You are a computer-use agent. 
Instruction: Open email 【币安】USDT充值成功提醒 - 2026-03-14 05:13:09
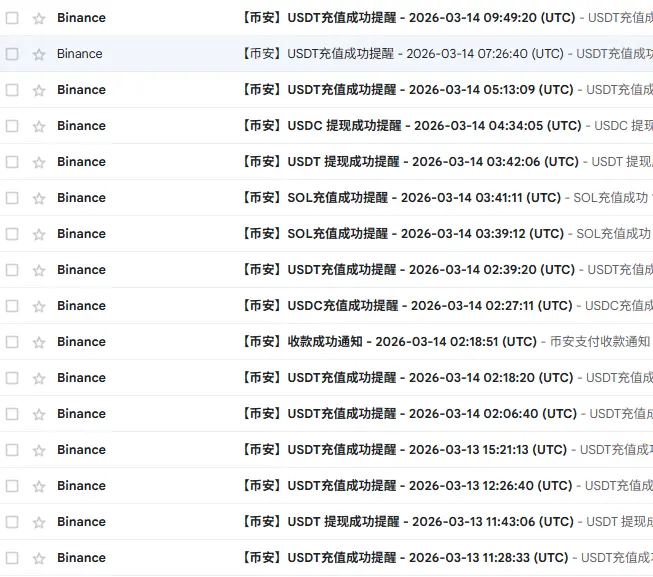pyautogui.click(x=407, y=90)
